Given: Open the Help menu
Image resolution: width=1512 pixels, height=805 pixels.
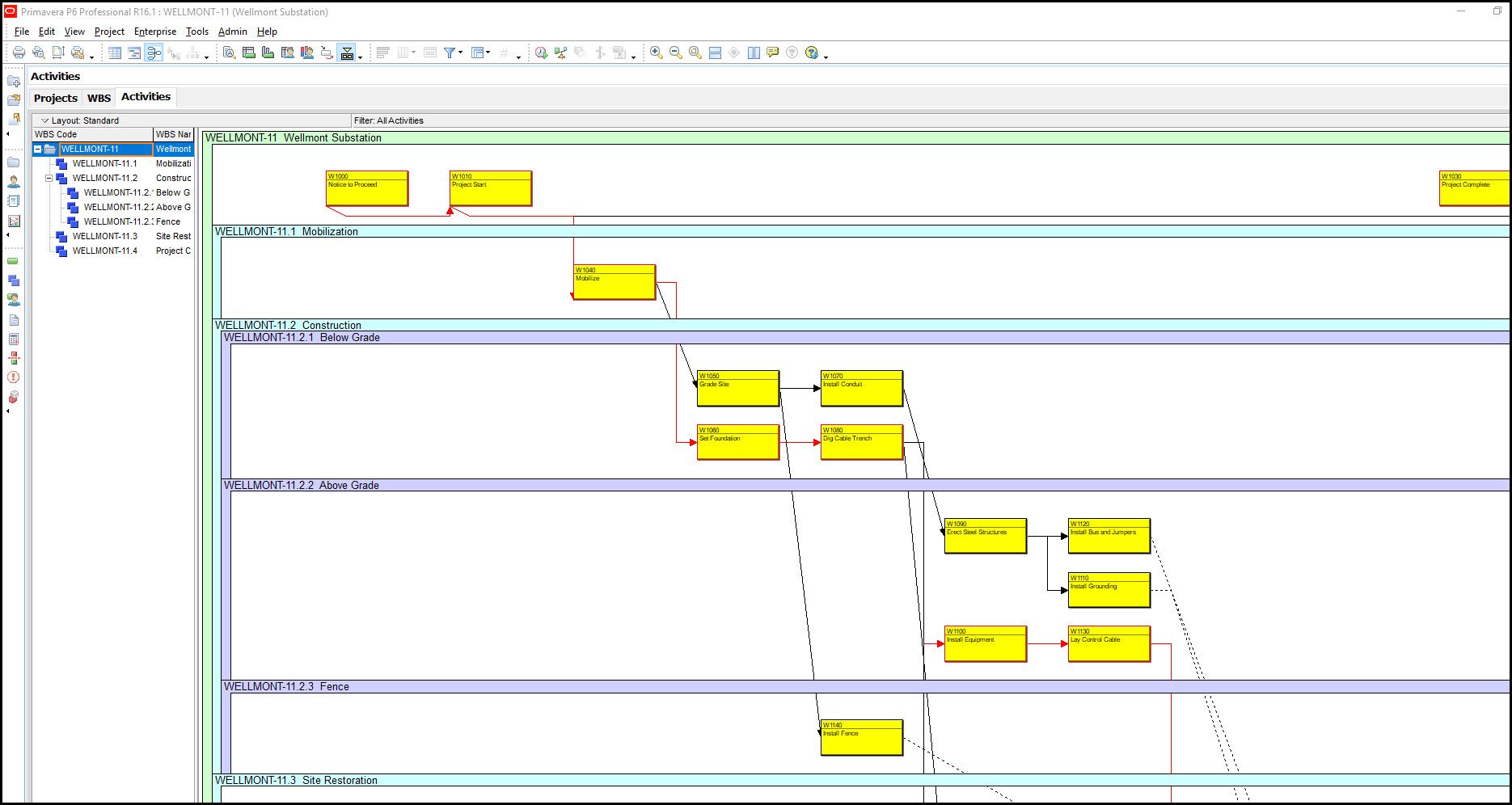Looking at the screenshot, I should point(267,32).
